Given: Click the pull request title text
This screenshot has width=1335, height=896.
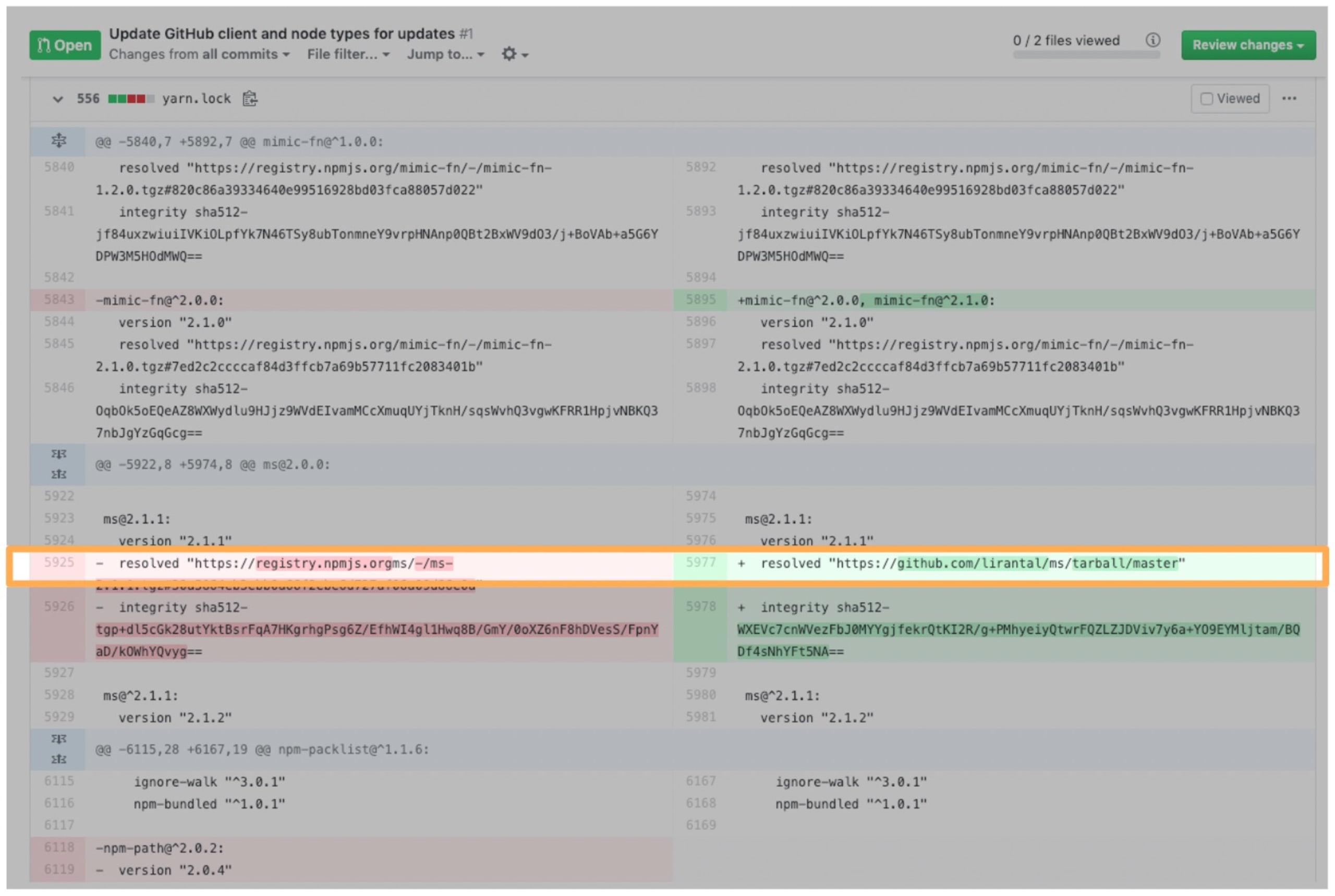Looking at the screenshot, I should click(x=282, y=34).
